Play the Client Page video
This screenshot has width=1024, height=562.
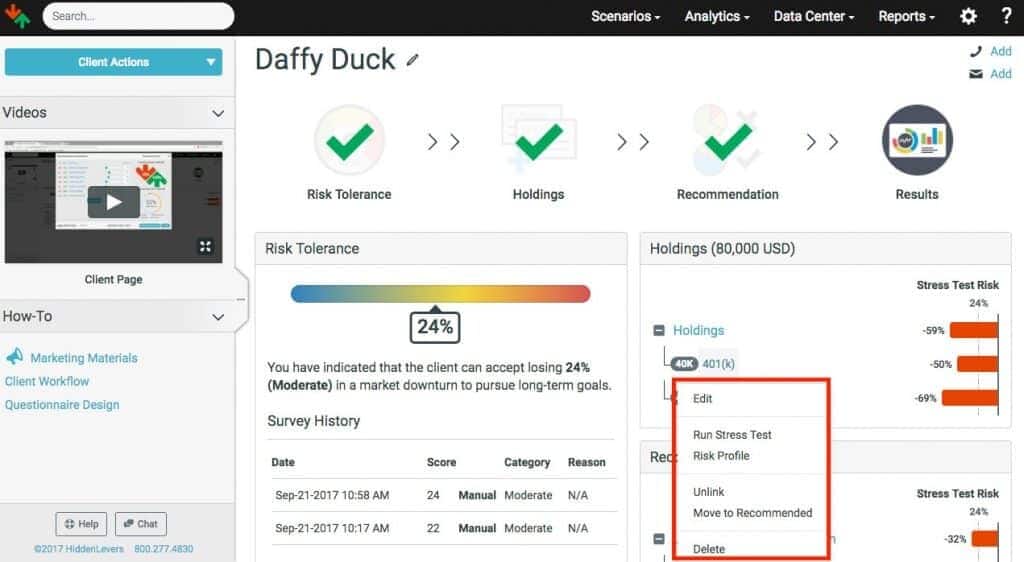coord(114,202)
